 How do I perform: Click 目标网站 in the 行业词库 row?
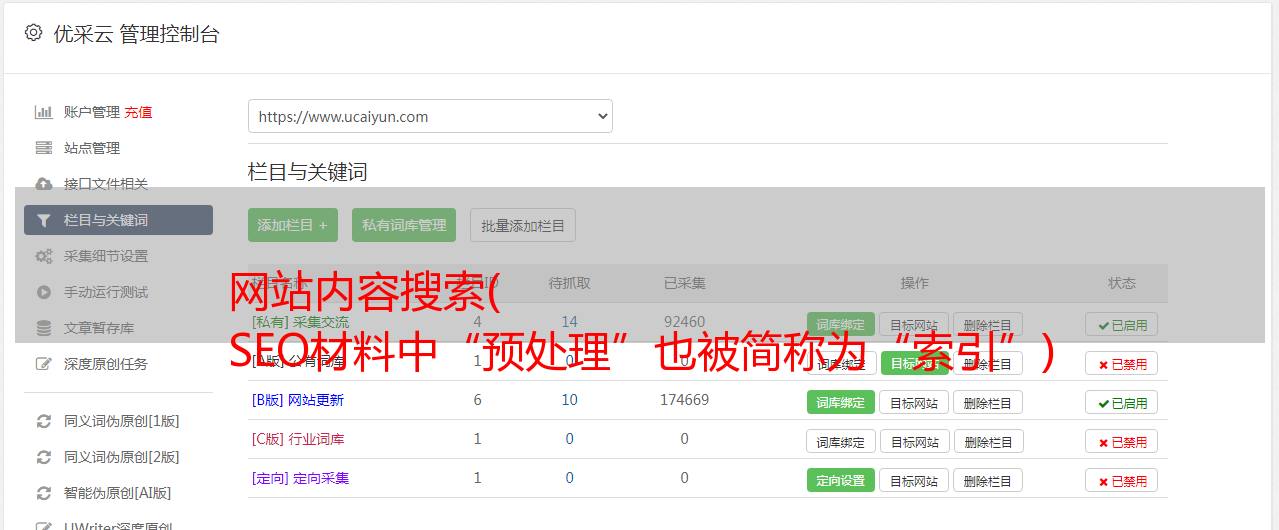click(914, 441)
